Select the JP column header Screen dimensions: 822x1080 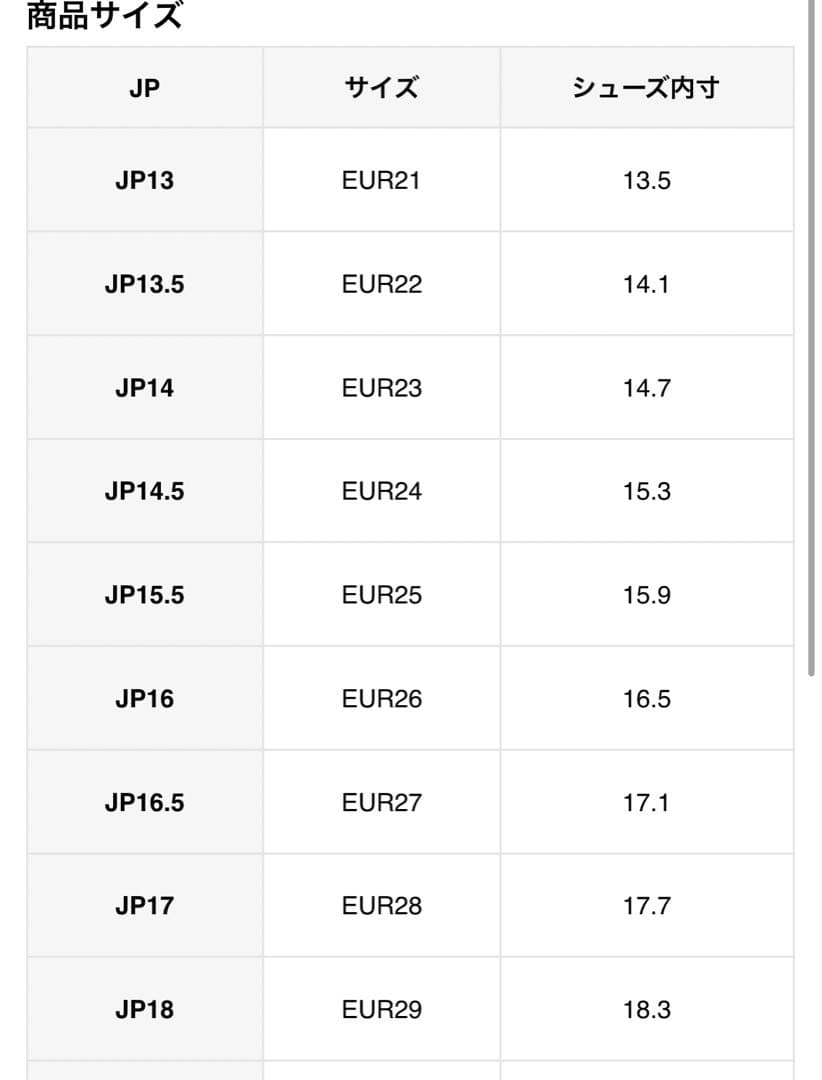(144, 88)
